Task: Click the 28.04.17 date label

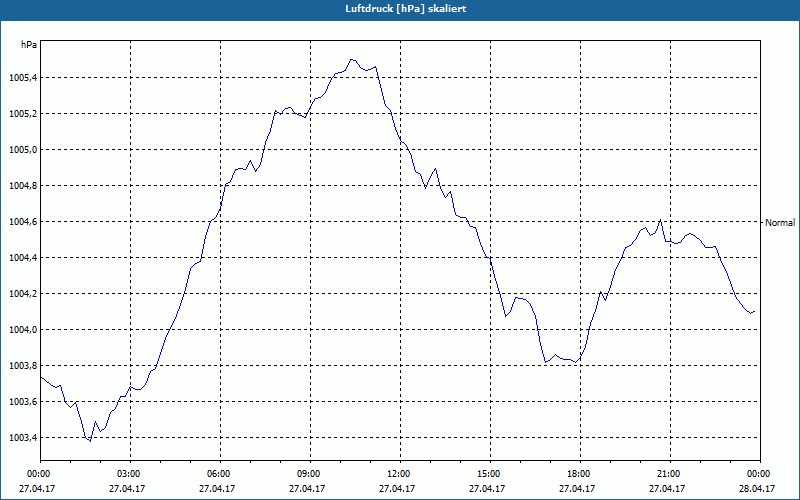Action: (x=757, y=488)
